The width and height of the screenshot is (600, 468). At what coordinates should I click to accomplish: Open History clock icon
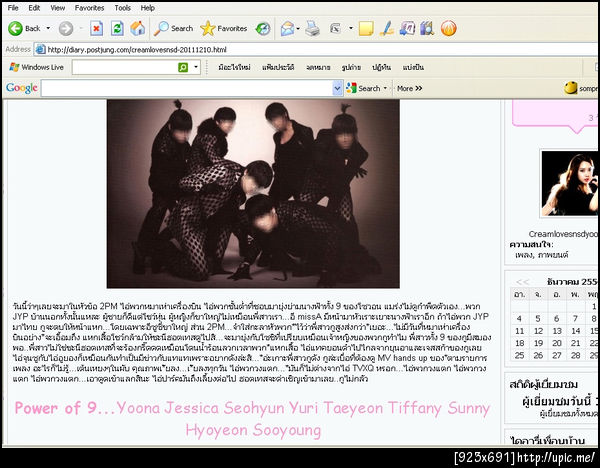263,28
